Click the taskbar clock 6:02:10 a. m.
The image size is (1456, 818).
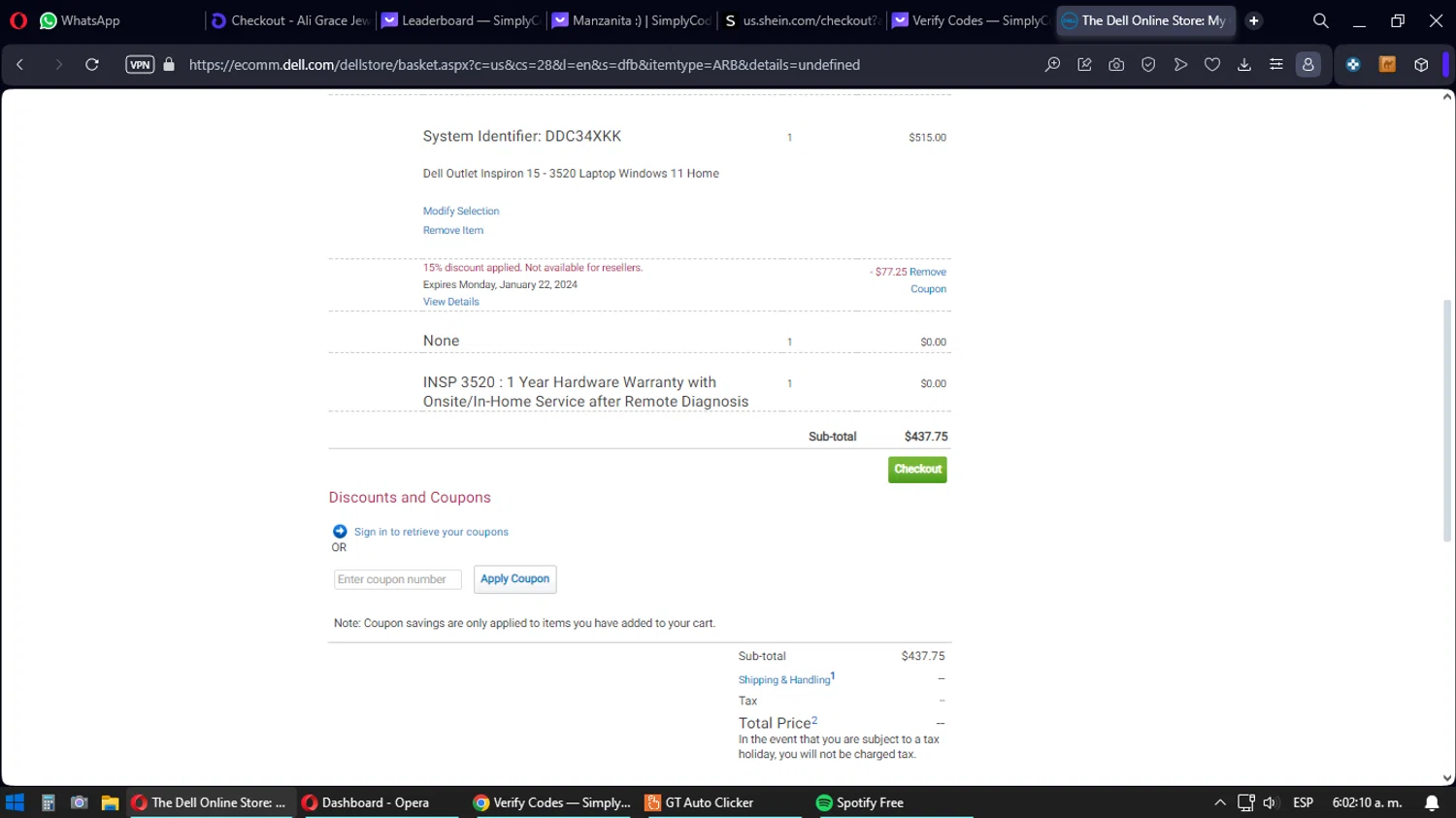[x=1367, y=802]
